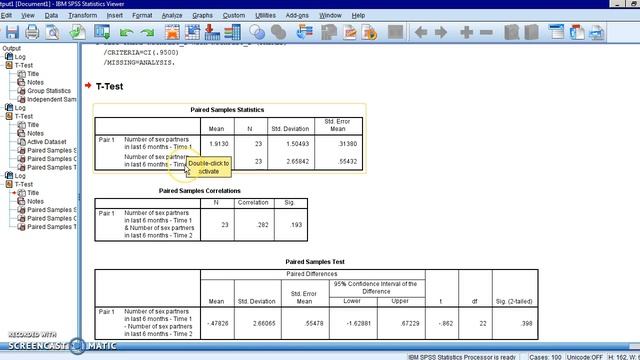The image size is (640, 360).
Task: Click the Go to Case icon
Action: [x=192, y=32]
